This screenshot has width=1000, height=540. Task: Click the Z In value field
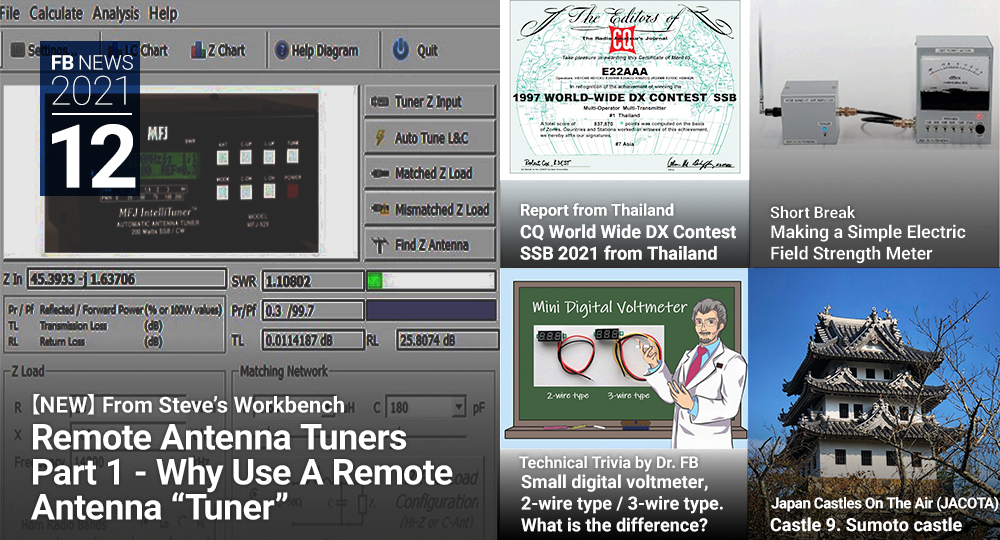click(126, 279)
